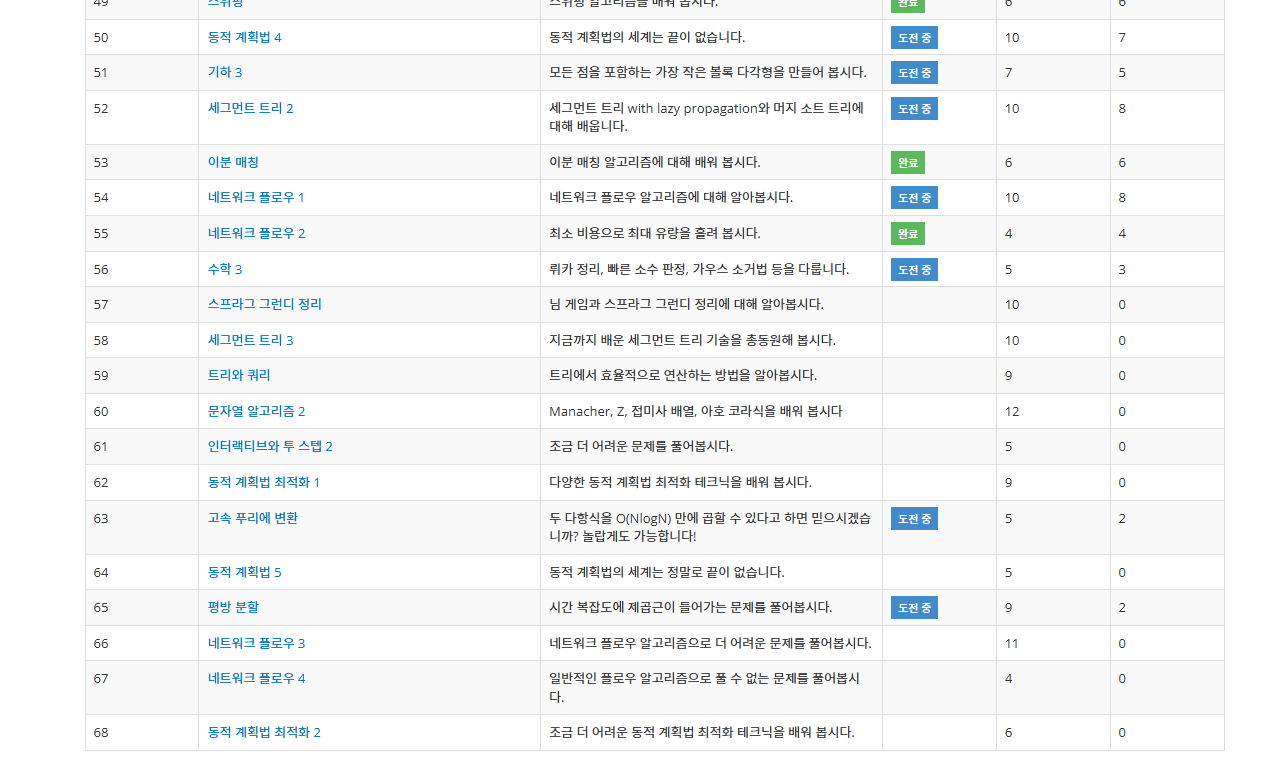
Task: Select the 네트워크 플로우 2 link
Action: [x=256, y=233]
